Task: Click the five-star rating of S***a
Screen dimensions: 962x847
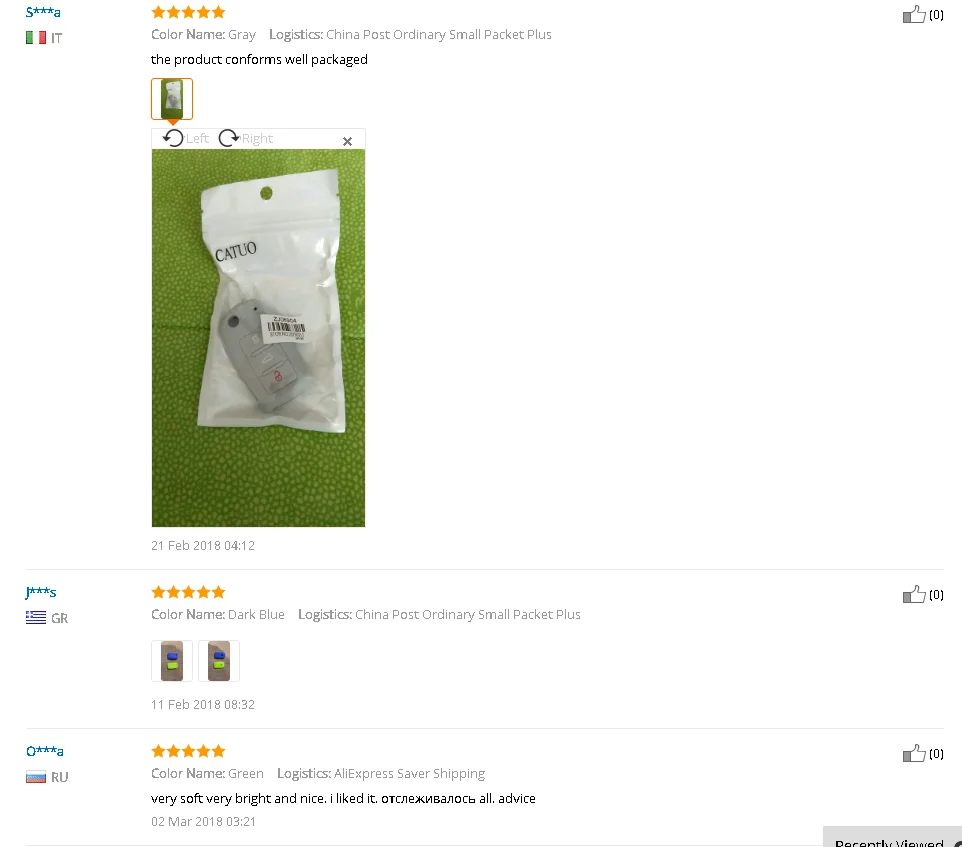Action: 188,12
